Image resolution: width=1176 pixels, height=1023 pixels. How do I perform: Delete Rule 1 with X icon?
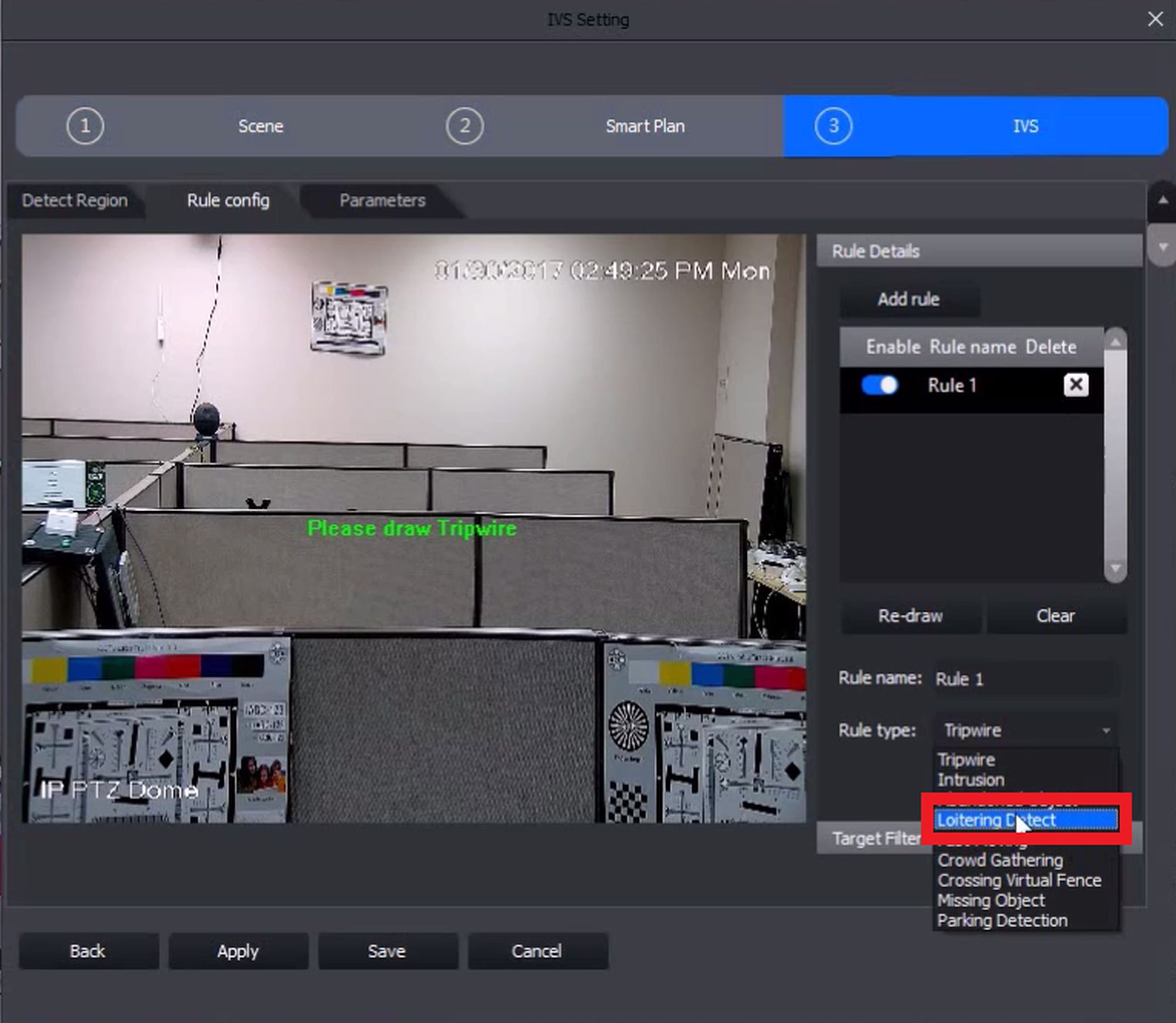tap(1075, 385)
